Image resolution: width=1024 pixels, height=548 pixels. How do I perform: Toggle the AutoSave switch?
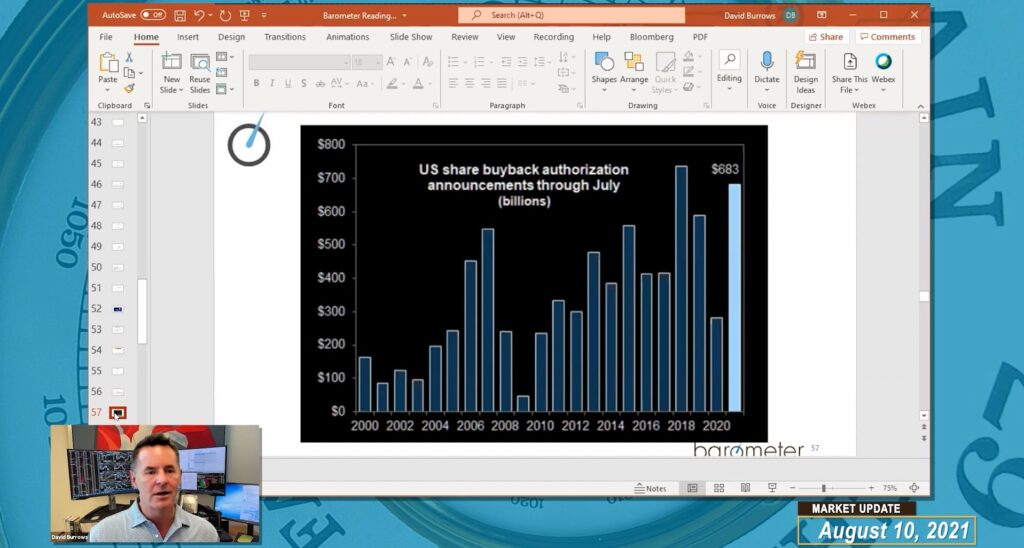(x=153, y=15)
